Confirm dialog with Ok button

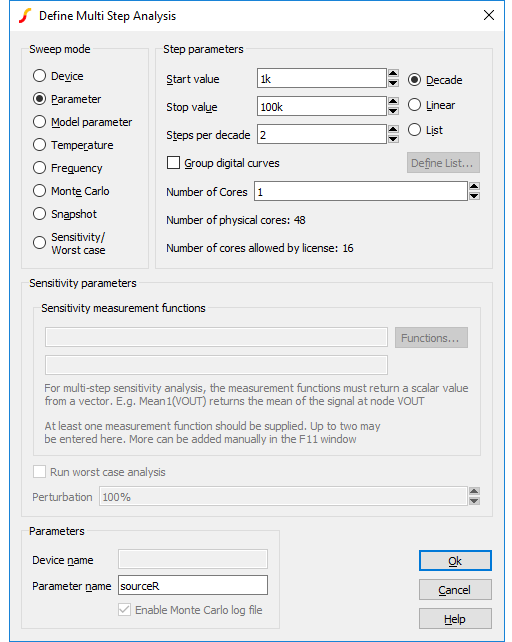click(x=455, y=561)
